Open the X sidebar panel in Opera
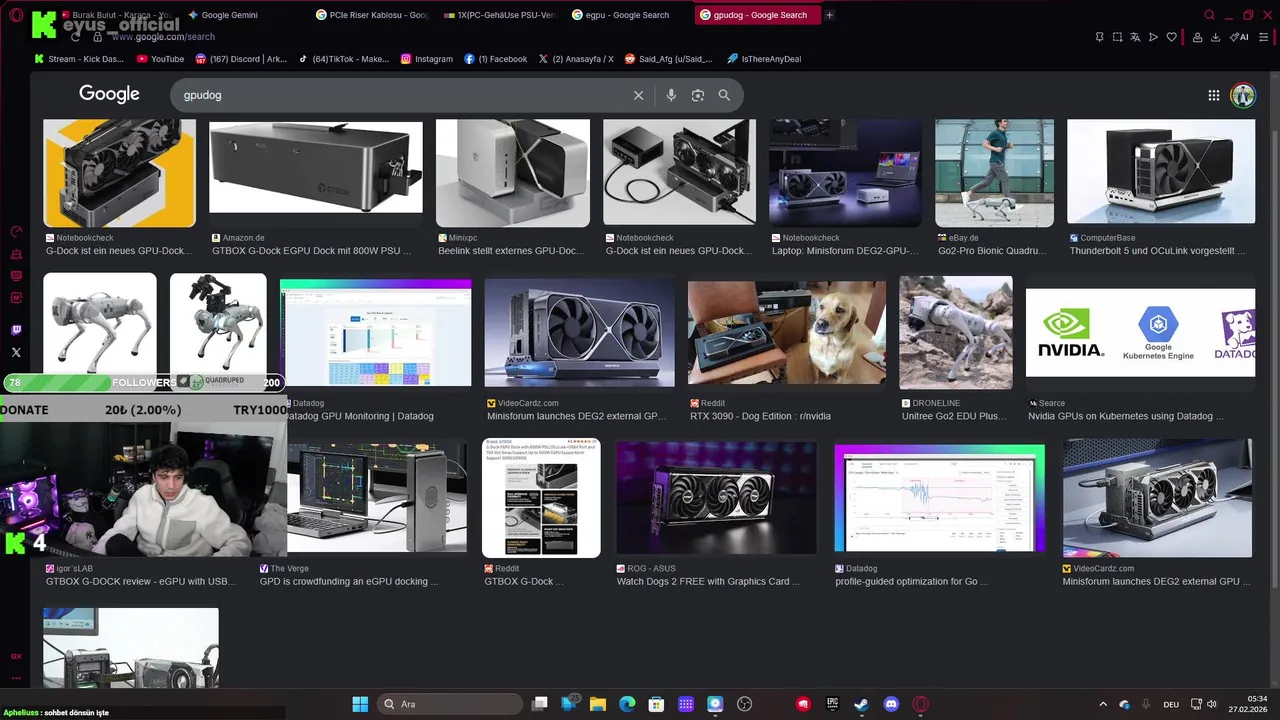 pyautogui.click(x=16, y=352)
